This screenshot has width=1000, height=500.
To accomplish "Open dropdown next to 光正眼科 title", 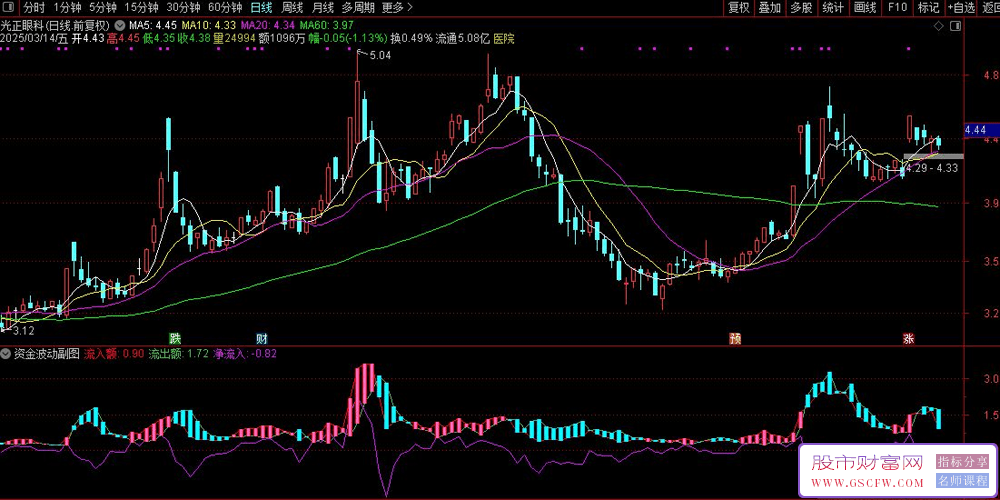I will pyautogui.click(x=120, y=26).
